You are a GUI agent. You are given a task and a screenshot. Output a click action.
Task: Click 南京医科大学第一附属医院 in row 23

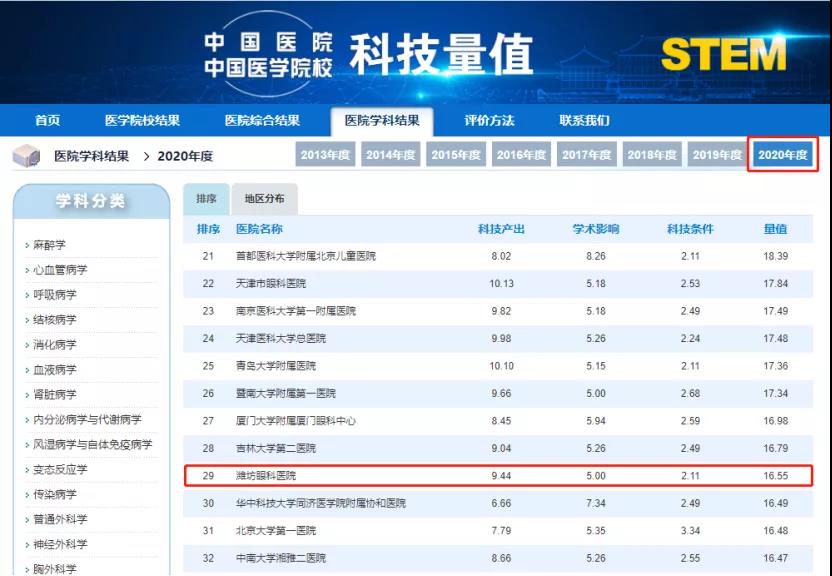coord(296,311)
